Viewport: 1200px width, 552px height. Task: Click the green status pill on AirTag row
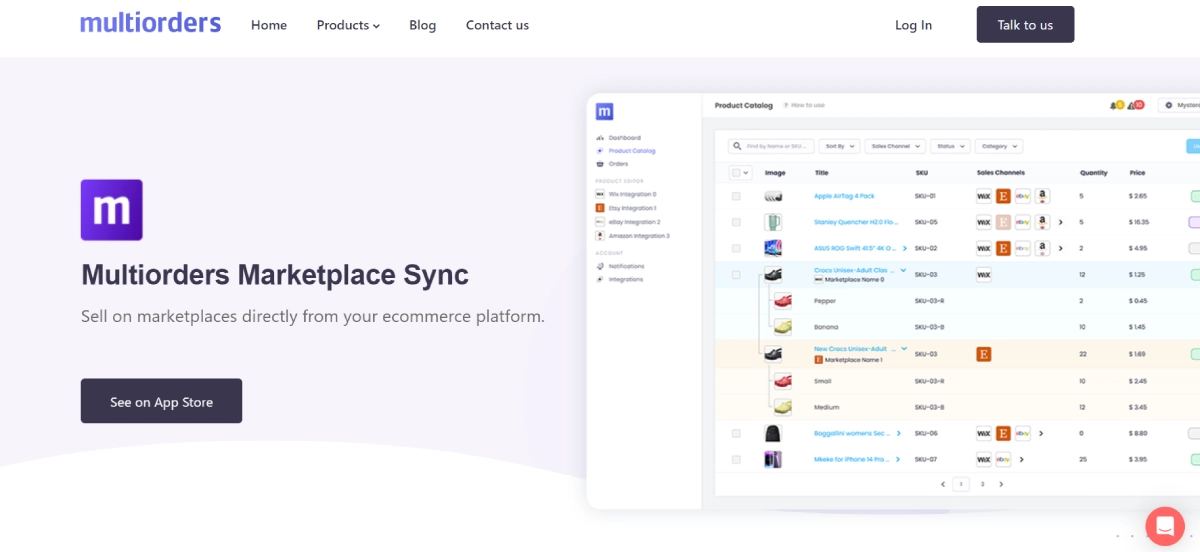(1194, 196)
